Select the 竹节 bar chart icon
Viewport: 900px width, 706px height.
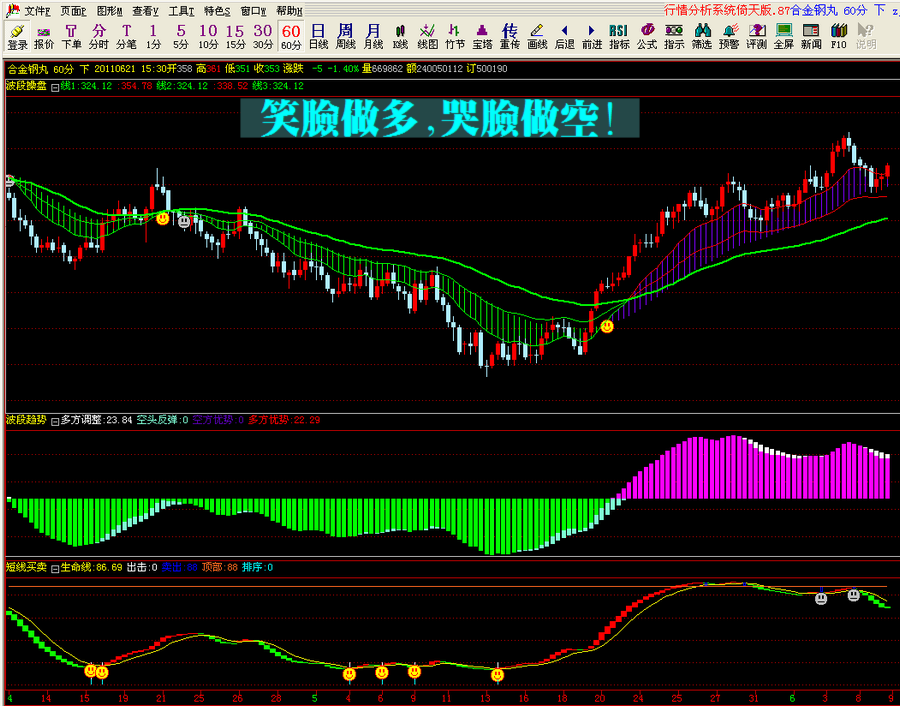455,37
